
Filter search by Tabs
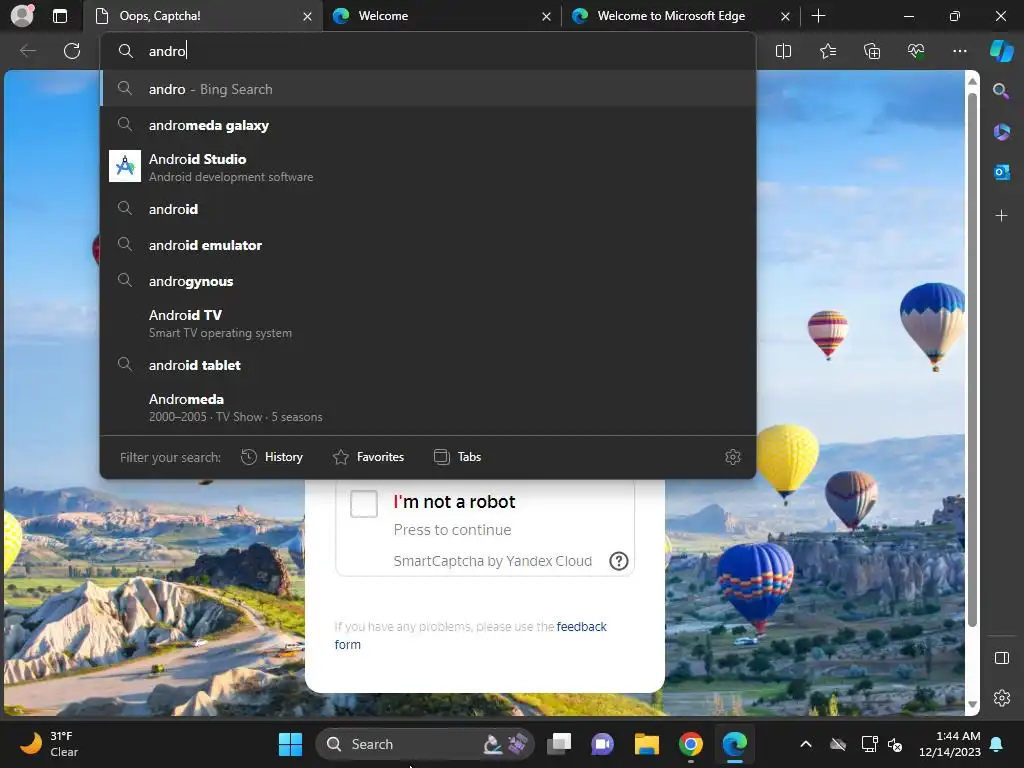coord(457,456)
